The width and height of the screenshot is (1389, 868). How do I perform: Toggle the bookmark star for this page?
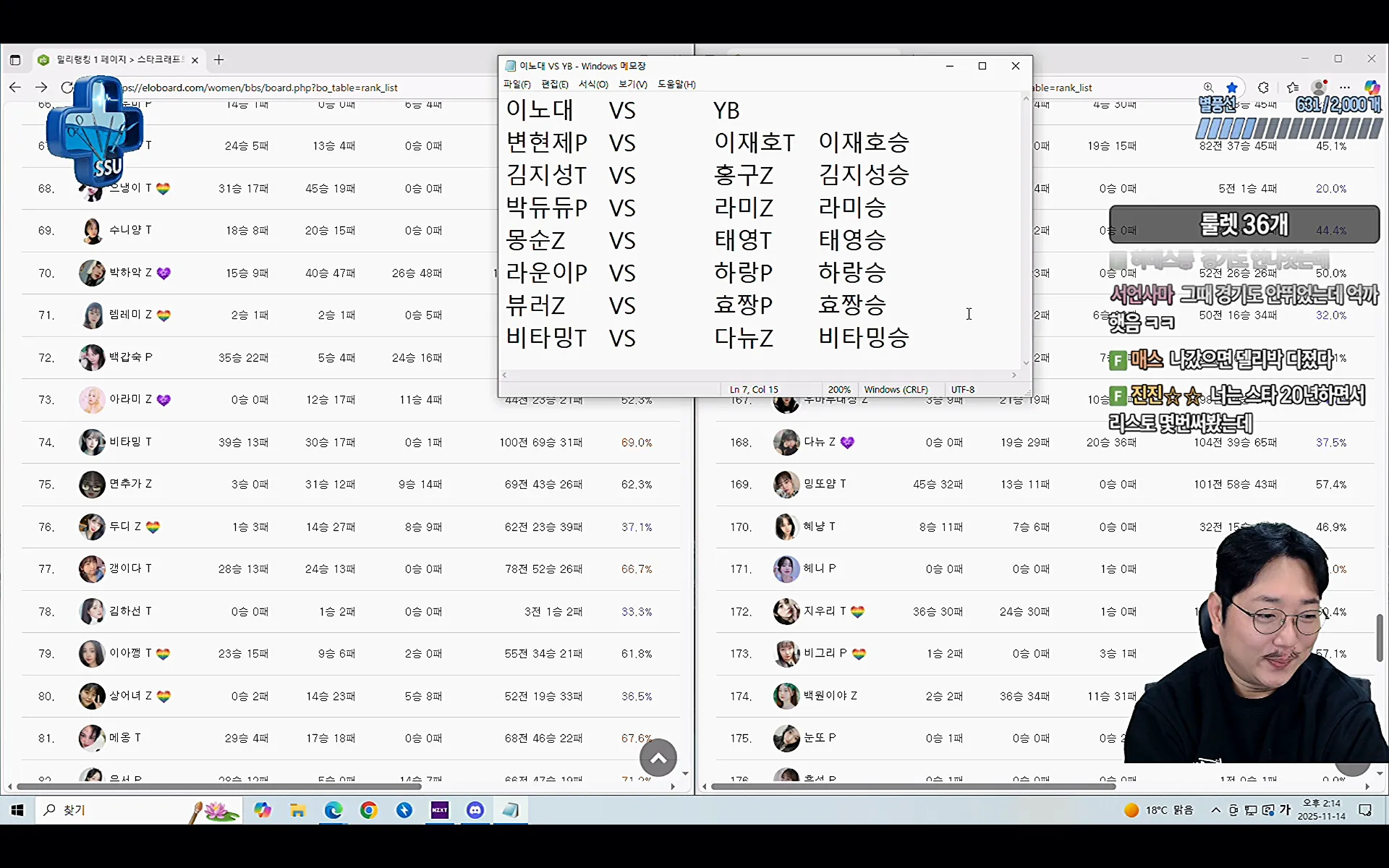pos(1233,87)
